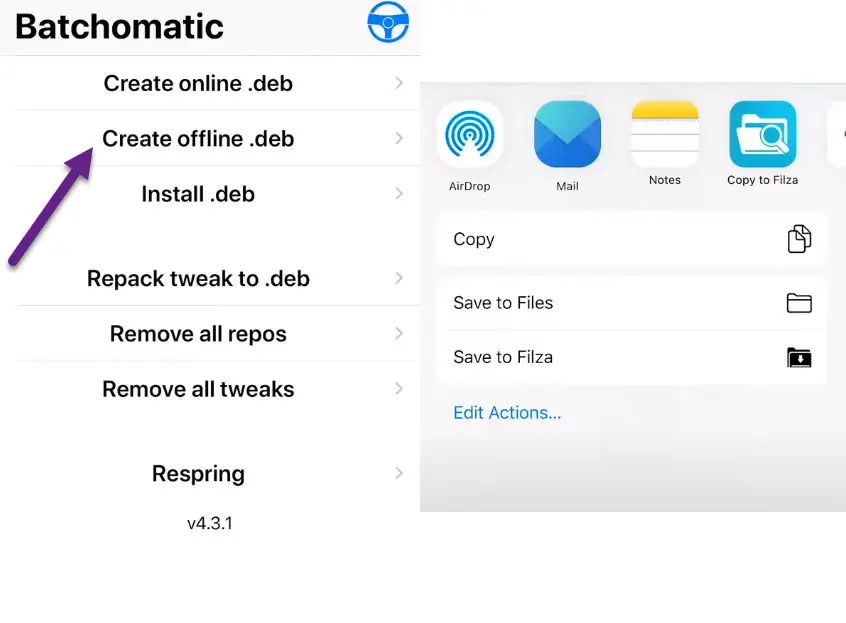Expand chevron beside Remove all repos
This screenshot has height=623, width=846.
pos(399,333)
